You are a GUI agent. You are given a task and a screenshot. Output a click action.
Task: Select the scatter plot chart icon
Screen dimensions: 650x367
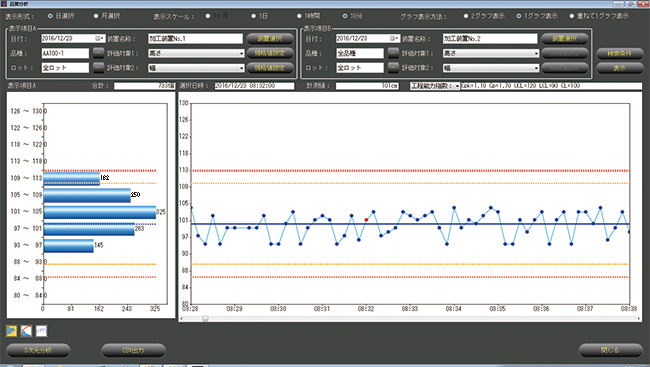[x=41, y=331]
